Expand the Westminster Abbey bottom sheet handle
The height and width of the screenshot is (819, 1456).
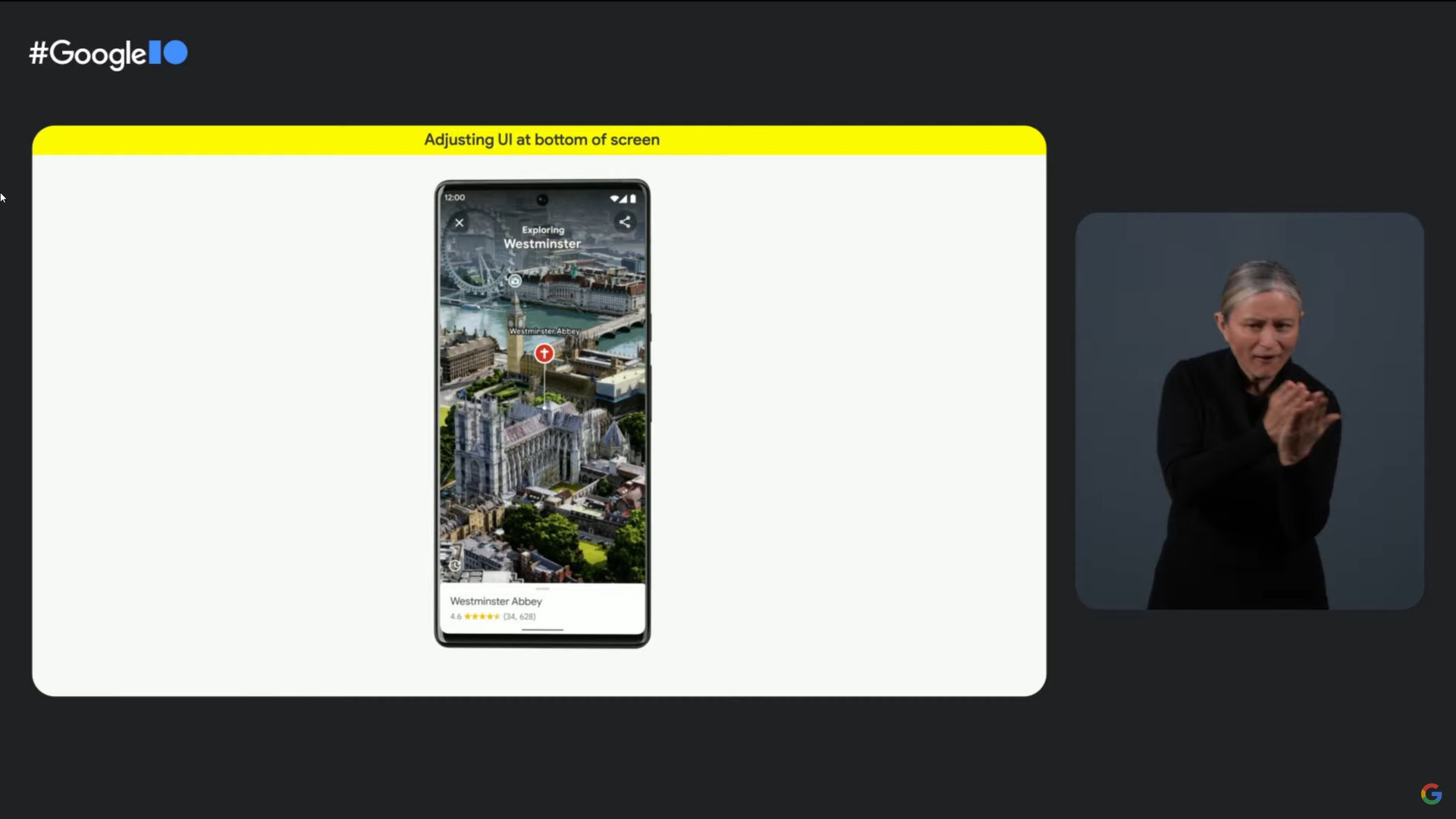pos(542,588)
